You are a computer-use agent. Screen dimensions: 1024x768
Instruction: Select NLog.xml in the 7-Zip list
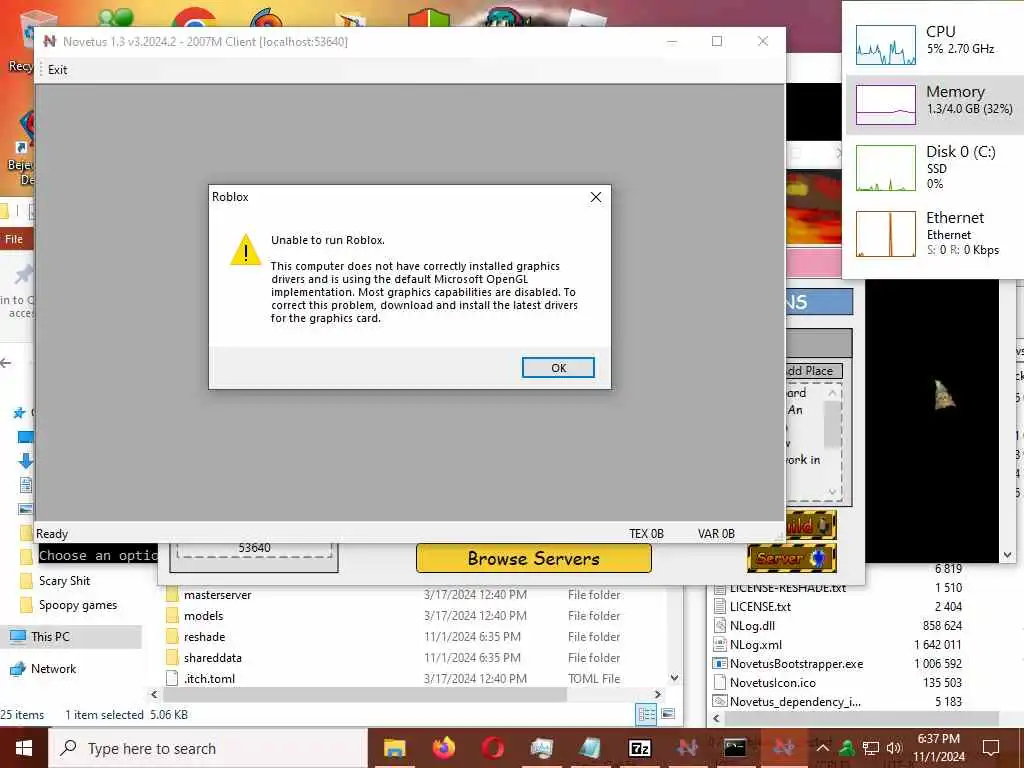pyautogui.click(x=756, y=645)
